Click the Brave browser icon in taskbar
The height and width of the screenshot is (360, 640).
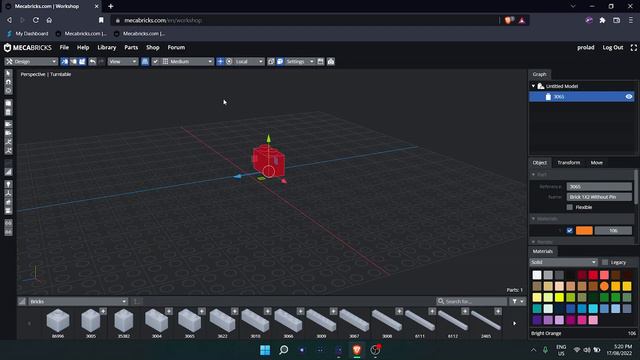coord(357,350)
